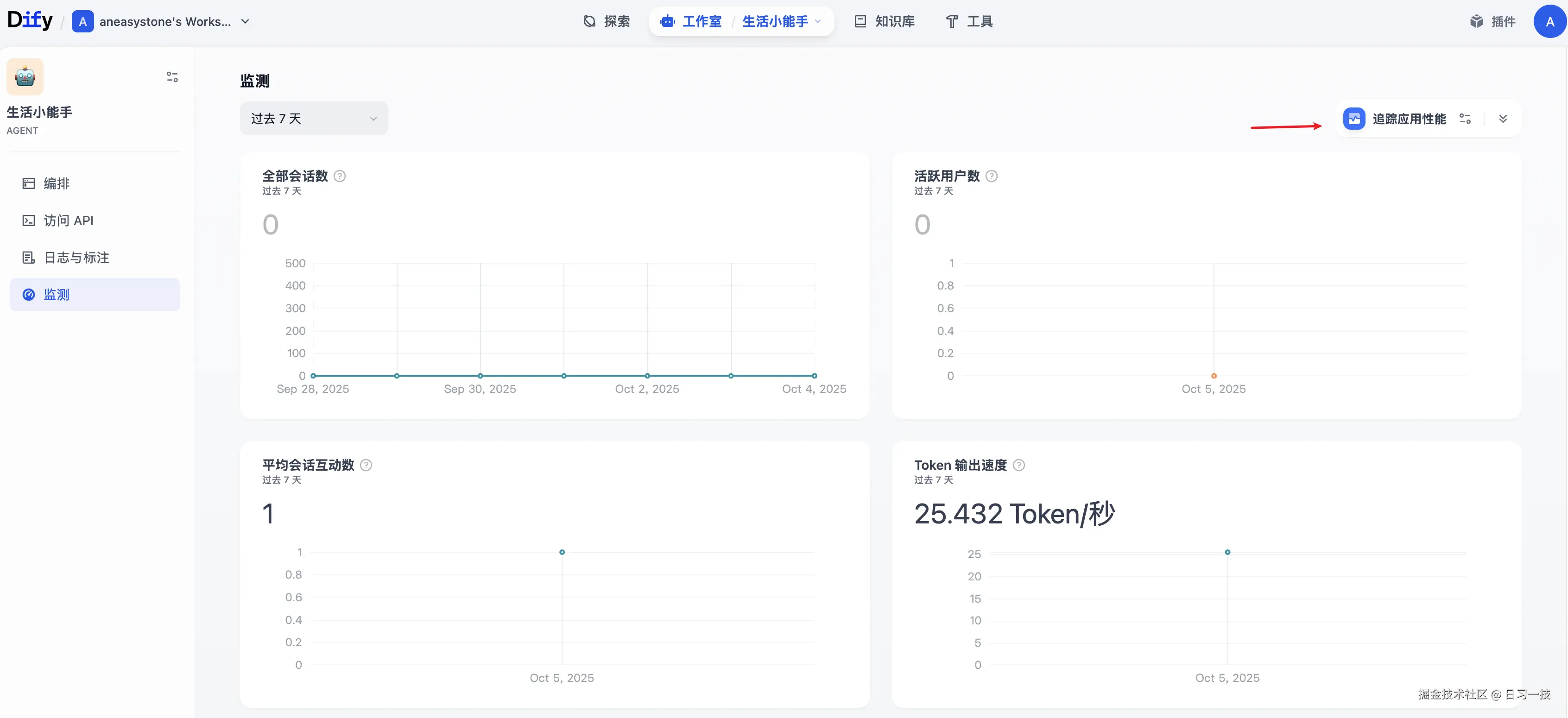Viewport: 1568px width, 718px height.
Task: Expand the workspace switcher dropdown
Action: click(x=245, y=21)
